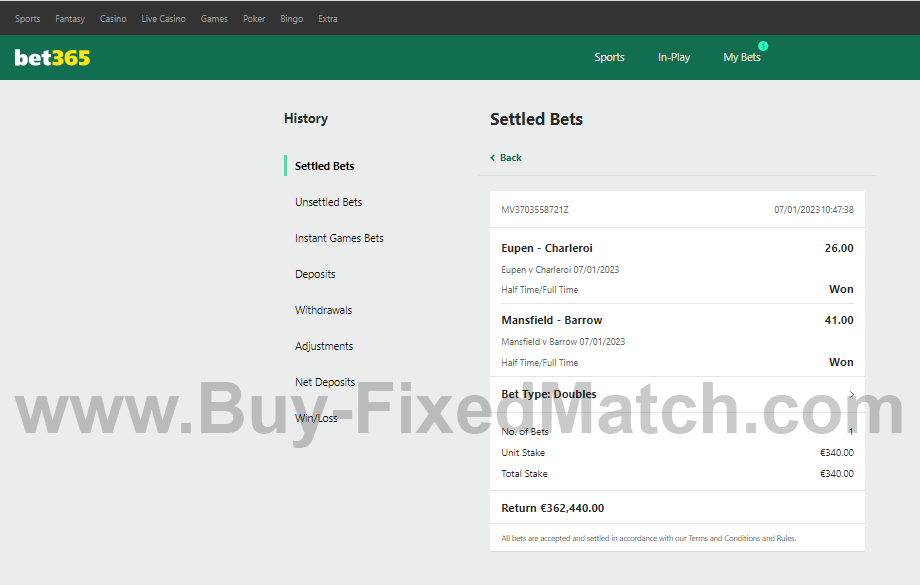Open Withdrawals history
Image resolution: width=920 pixels, height=585 pixels.
click(323, 310)
